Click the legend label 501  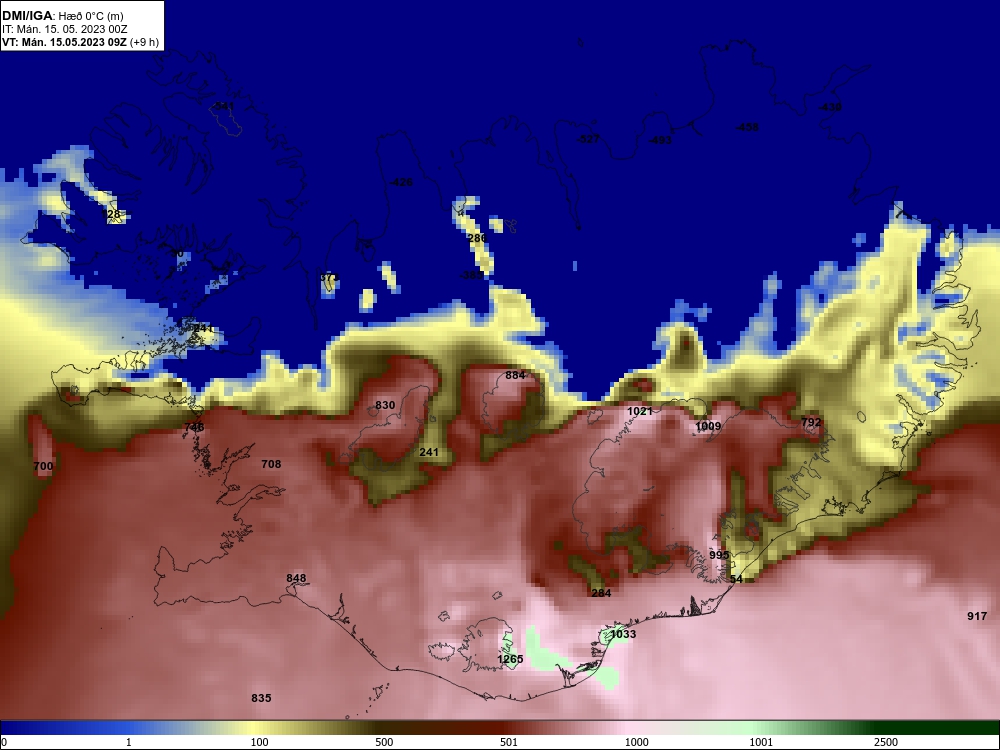[509, 742]
